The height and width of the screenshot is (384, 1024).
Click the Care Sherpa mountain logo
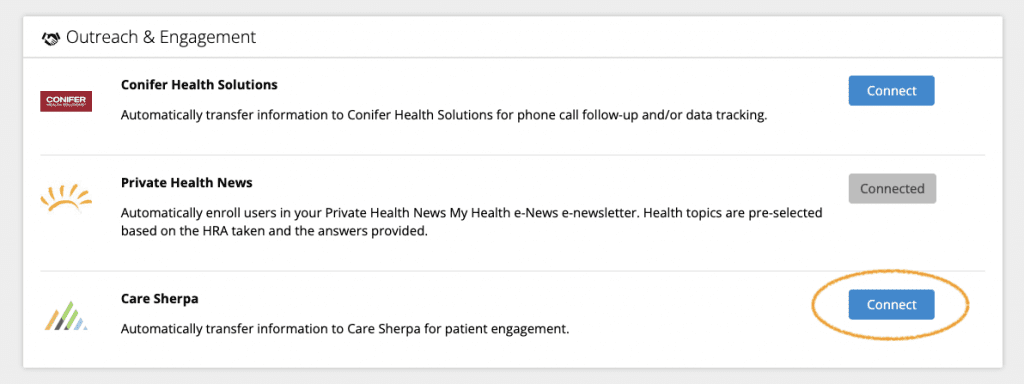66,316
